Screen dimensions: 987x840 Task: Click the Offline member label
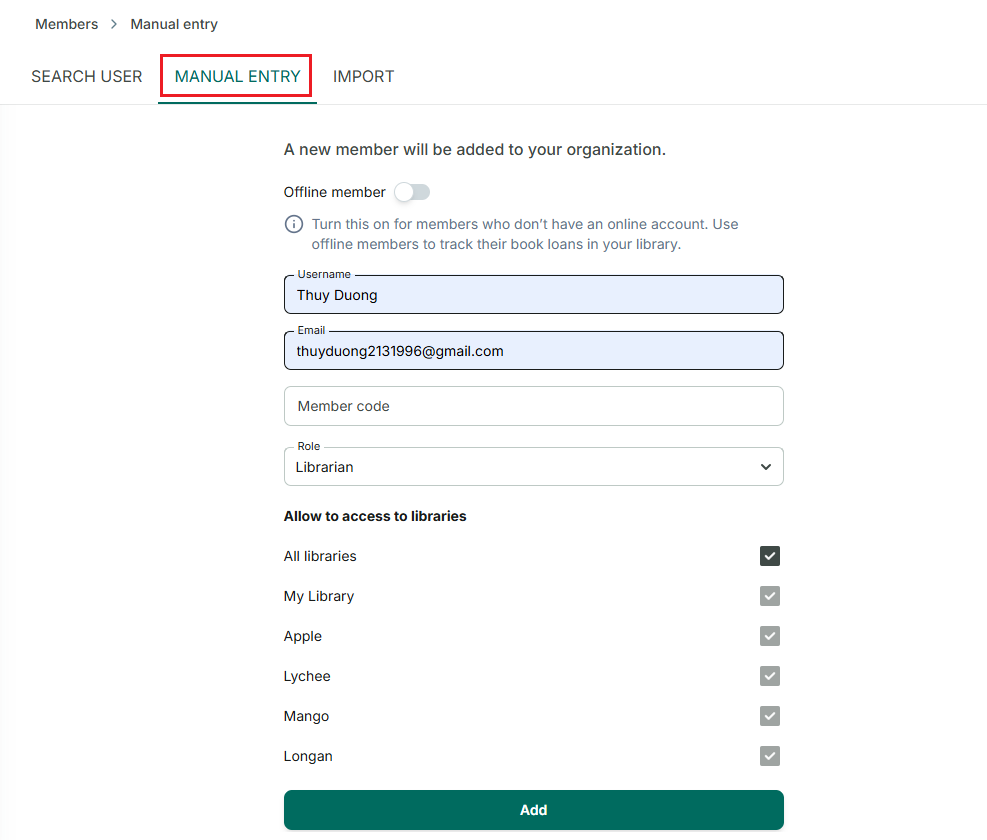(334, 192)
